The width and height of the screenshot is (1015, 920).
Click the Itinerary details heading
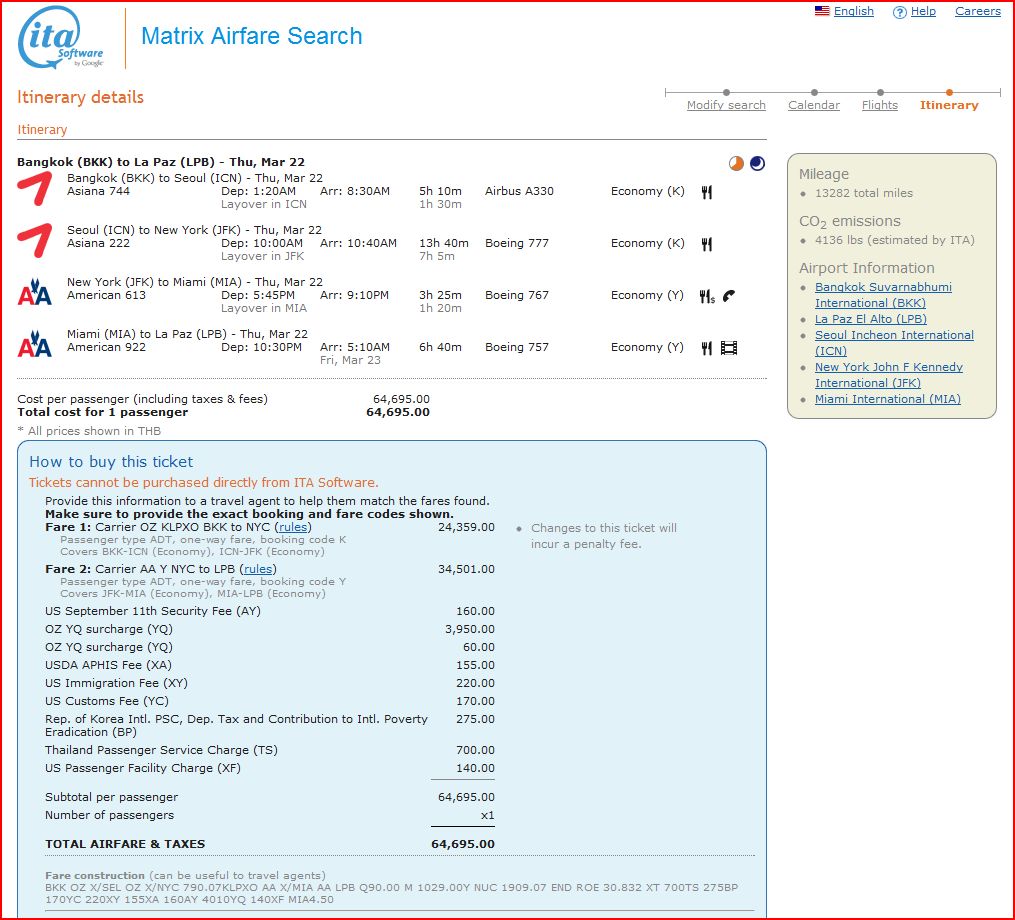(80, 97)
